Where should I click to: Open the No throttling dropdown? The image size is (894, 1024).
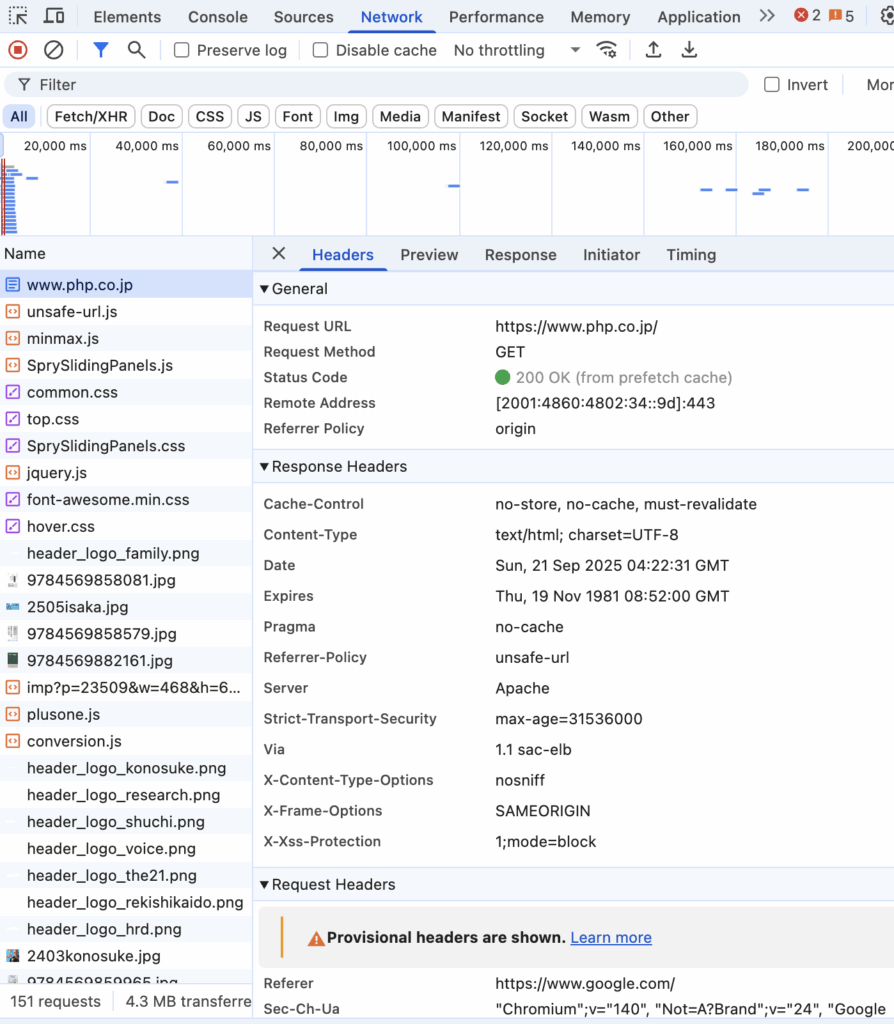click(x=515, y=50)
